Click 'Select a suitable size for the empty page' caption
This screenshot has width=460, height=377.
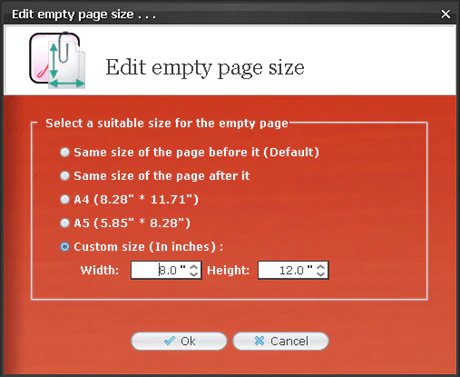(x=167, y=123)
